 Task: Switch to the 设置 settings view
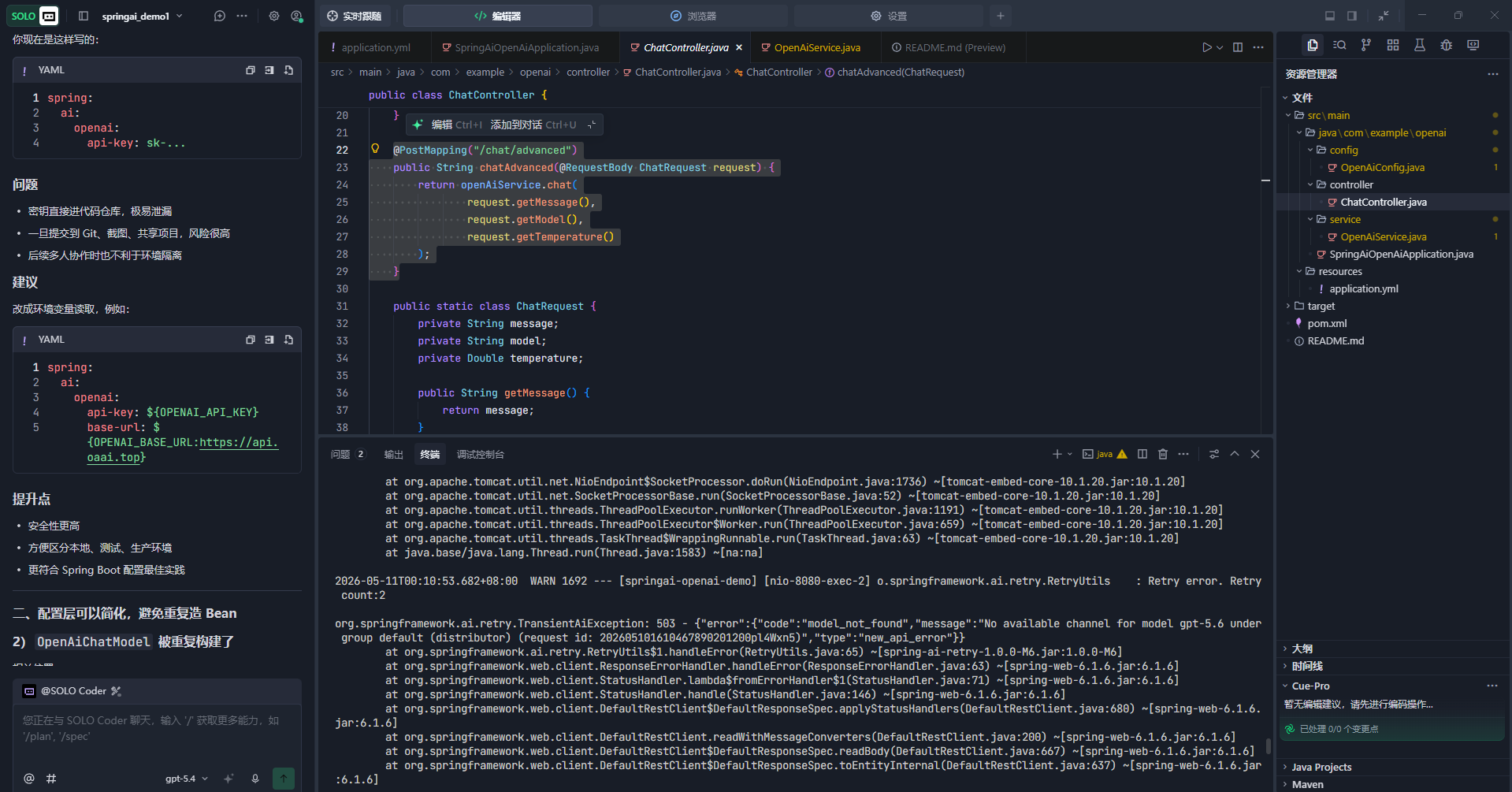889,16
